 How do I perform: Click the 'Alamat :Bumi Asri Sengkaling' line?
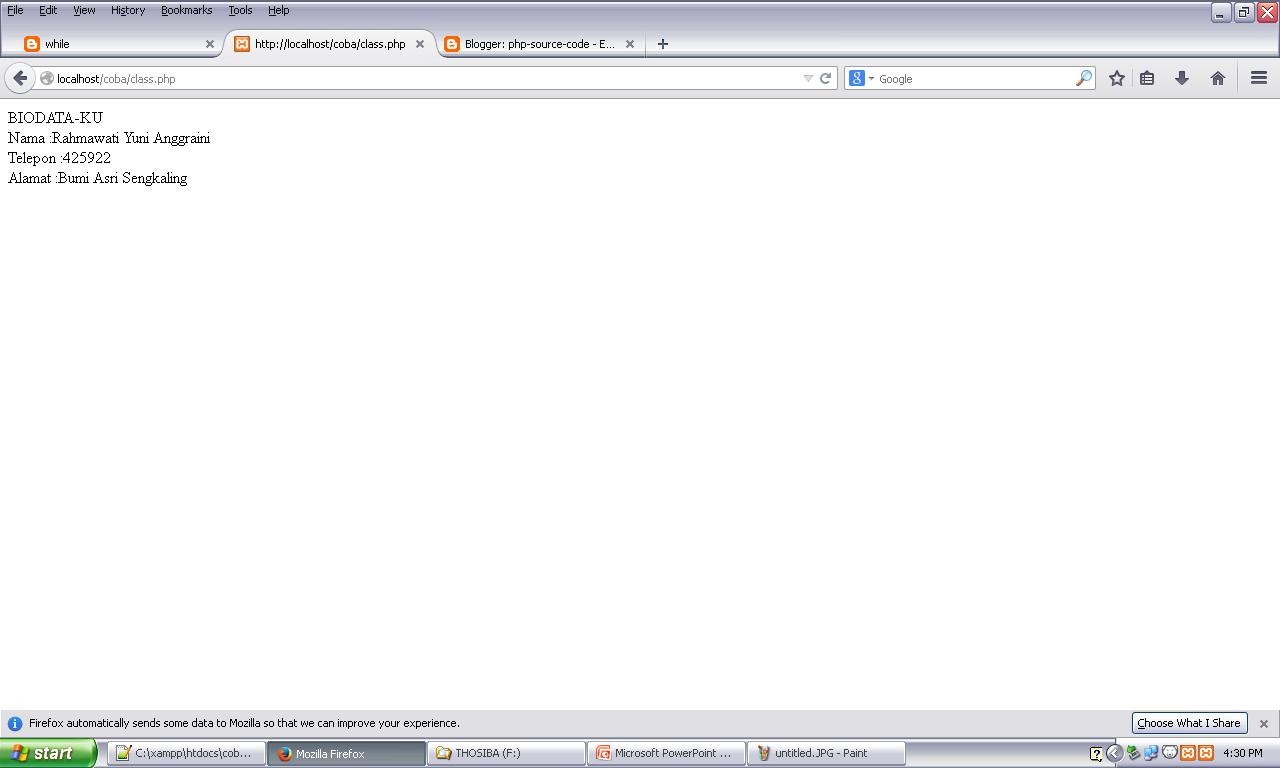[97, 178]
